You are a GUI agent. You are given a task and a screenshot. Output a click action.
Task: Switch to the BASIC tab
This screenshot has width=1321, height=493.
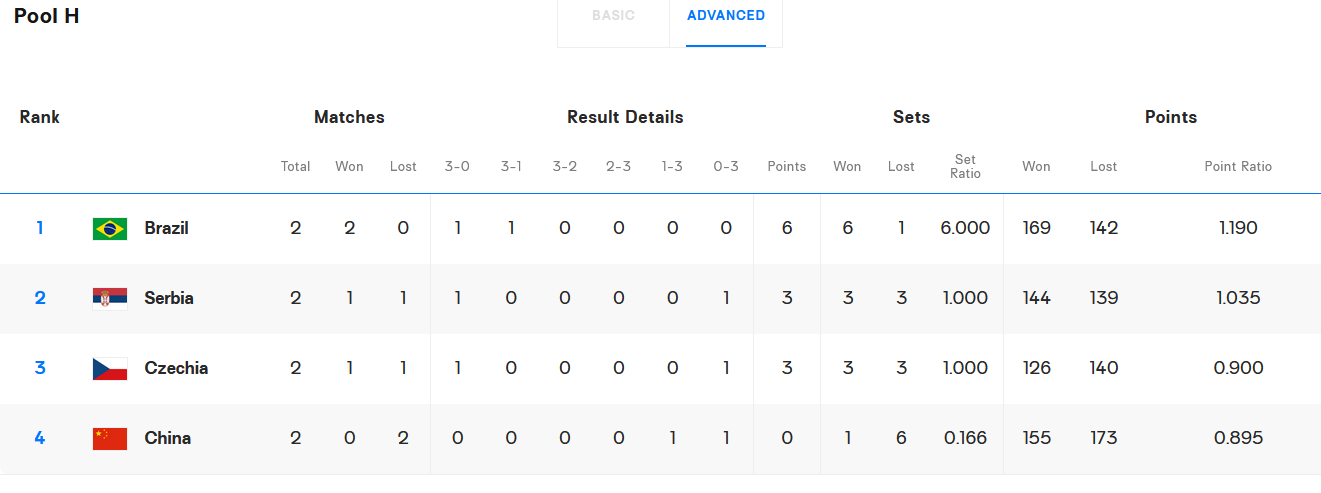tap(613, 16)
